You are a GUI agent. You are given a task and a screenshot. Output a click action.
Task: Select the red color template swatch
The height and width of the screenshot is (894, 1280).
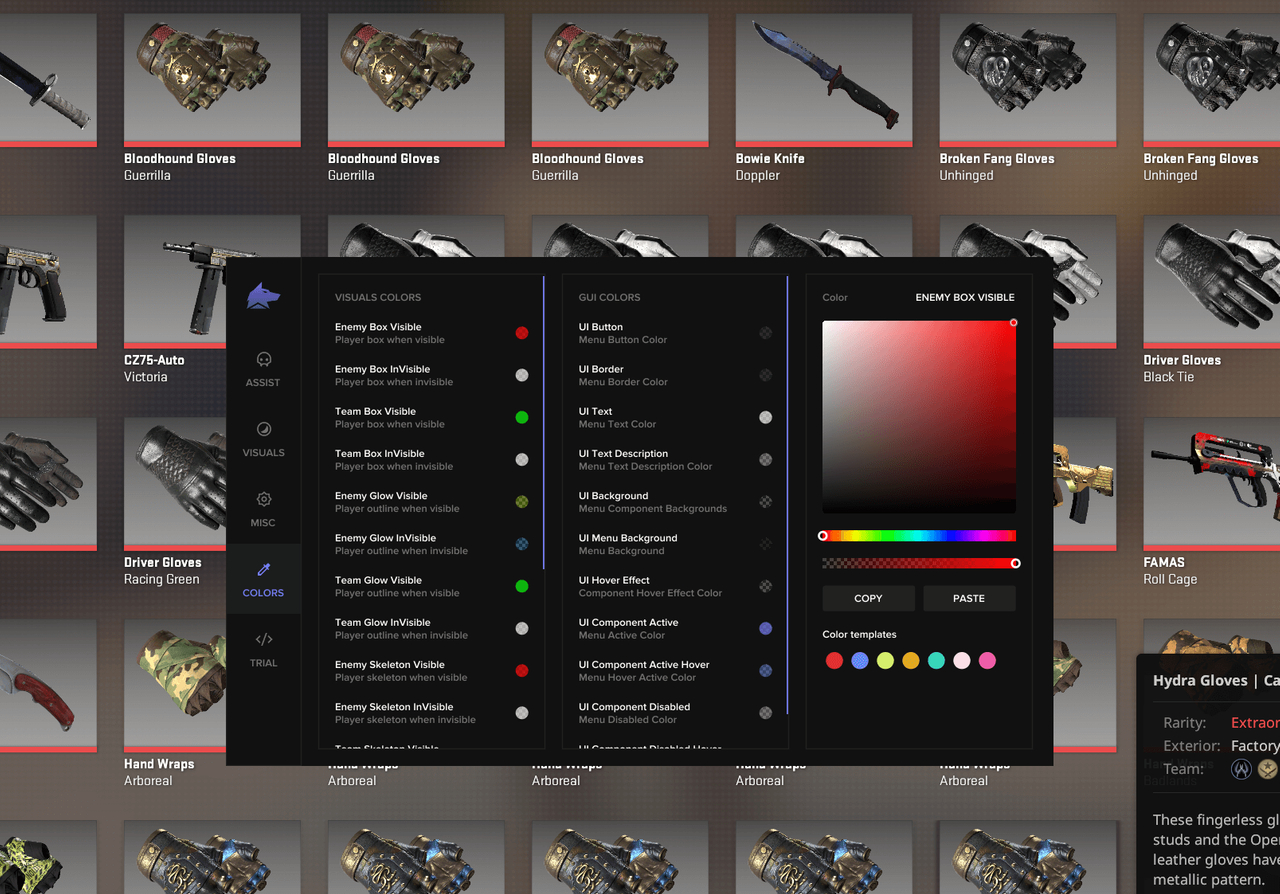point(834,660)
